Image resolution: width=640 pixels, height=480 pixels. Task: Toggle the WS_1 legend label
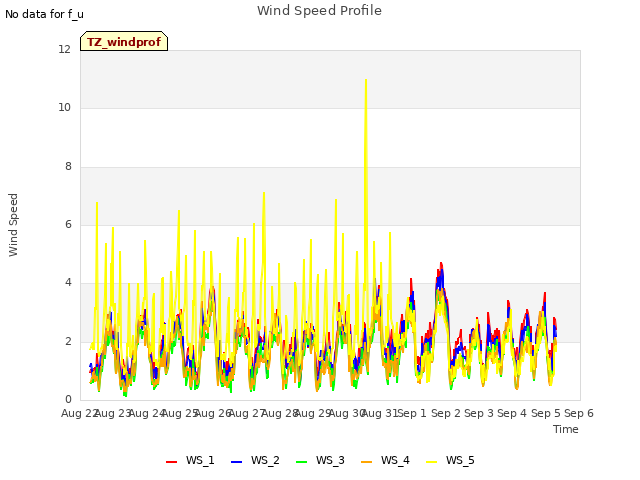coord(200,460)
